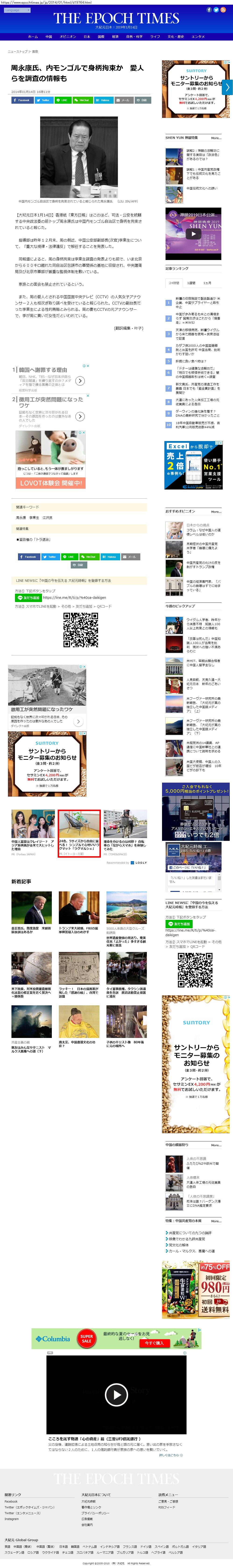Image resolution: width=233 pixels, height=1568 pixels.
Task: Open footer ご意見・ご感想 link
Action: tap(168, 1501)
